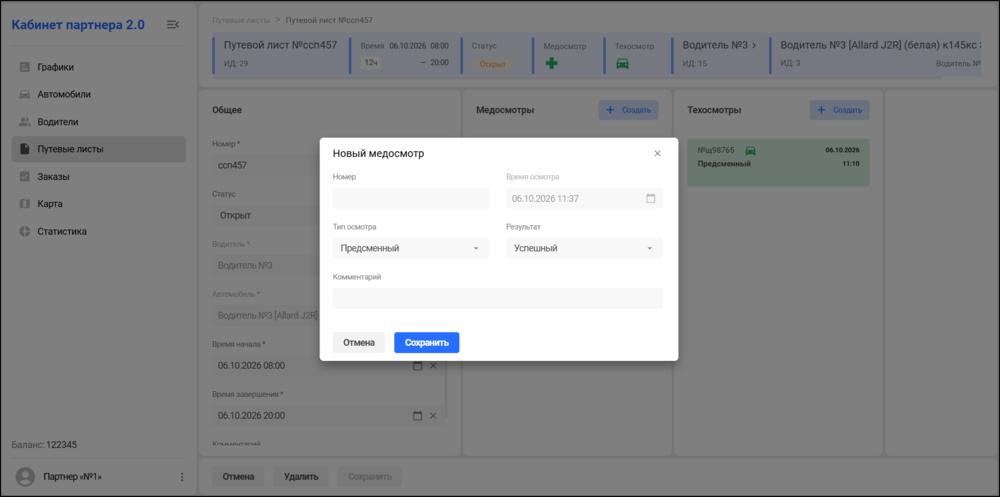Open calendar for Время завершения

pos(418,416)
